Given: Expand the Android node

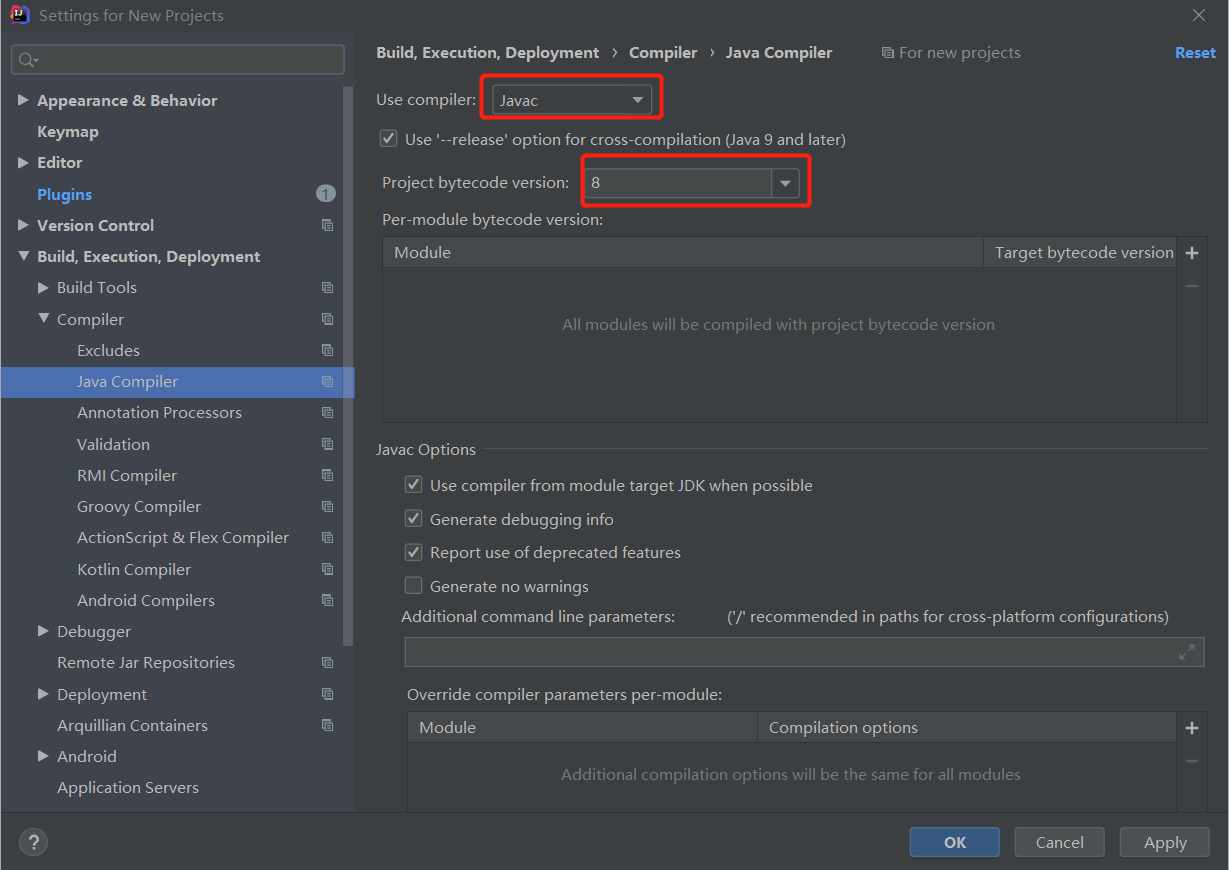Looking at the screenshot, I should click(43, 756).
